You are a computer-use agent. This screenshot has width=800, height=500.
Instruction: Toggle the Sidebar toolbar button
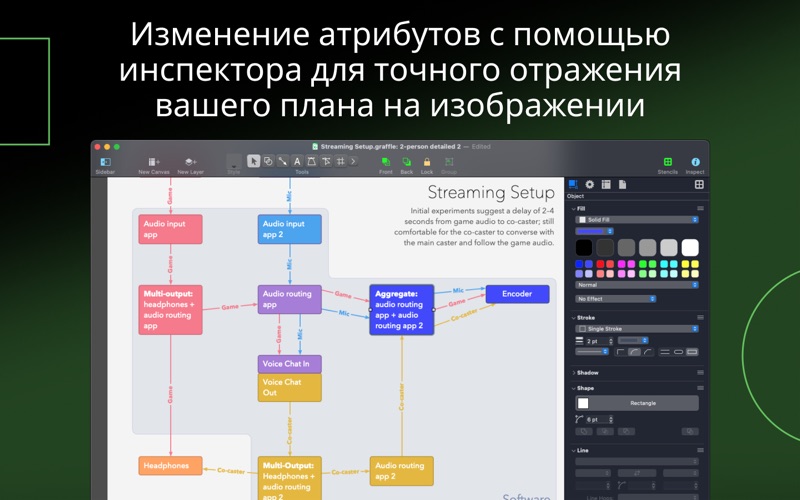click(x=105, y=165)
